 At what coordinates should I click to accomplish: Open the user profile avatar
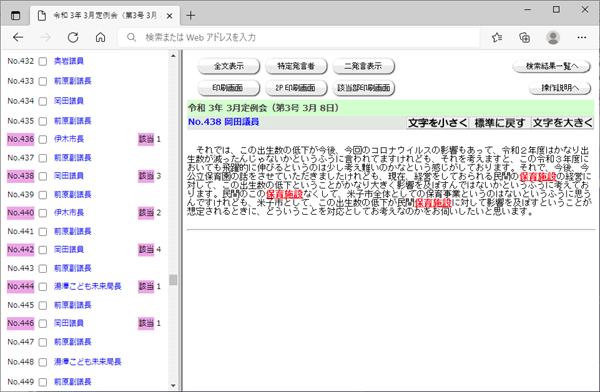point(553,37)
